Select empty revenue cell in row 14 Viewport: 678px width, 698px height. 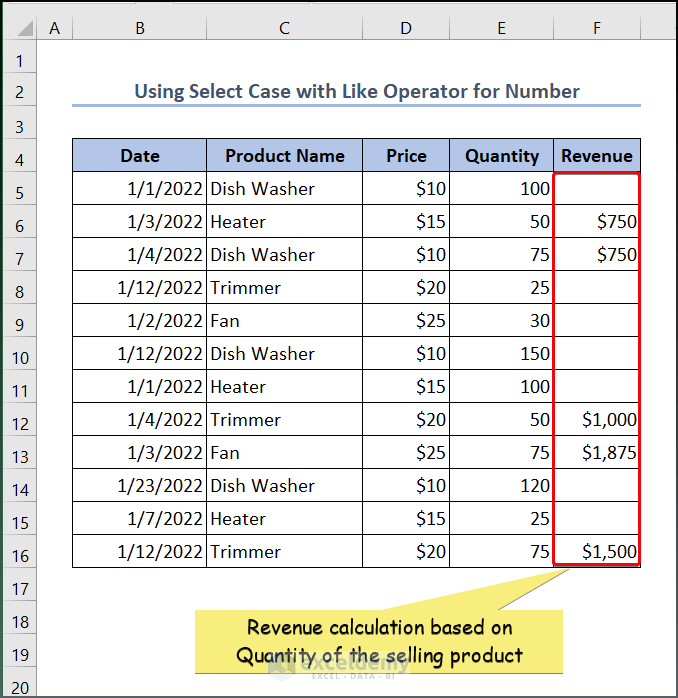(x=597, y=485)
